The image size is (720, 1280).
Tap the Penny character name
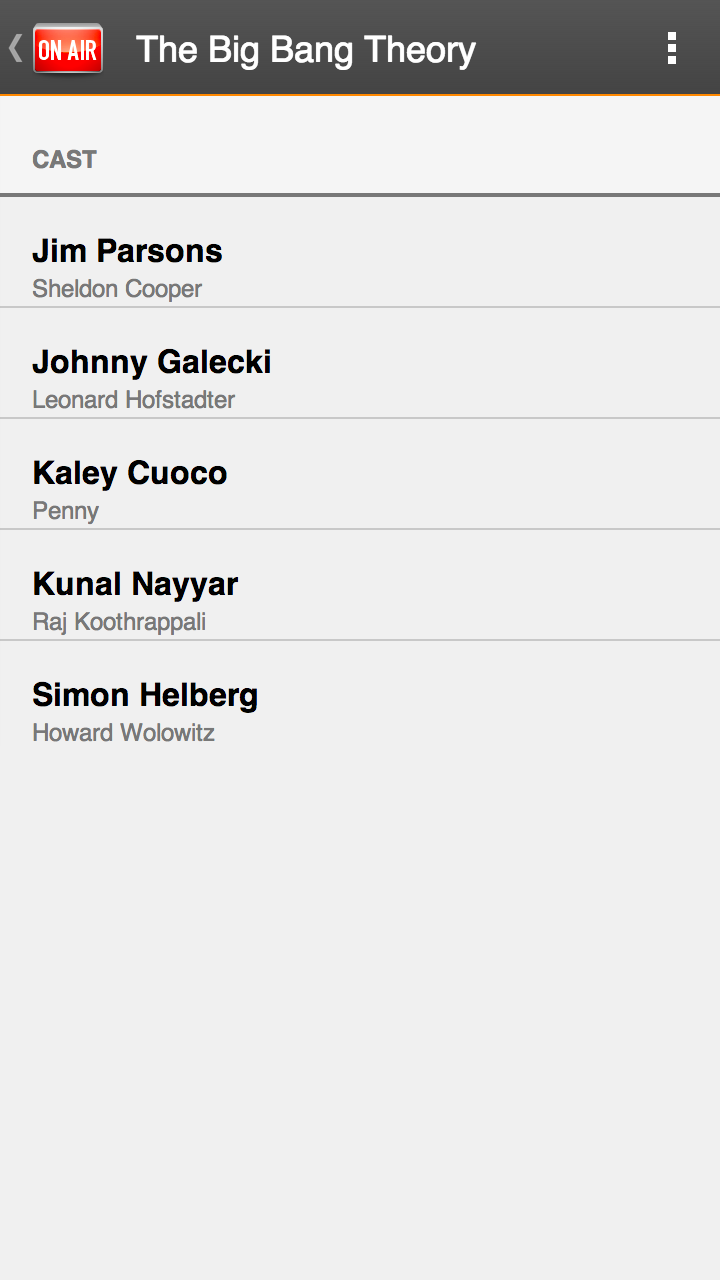tap(65, 511)
